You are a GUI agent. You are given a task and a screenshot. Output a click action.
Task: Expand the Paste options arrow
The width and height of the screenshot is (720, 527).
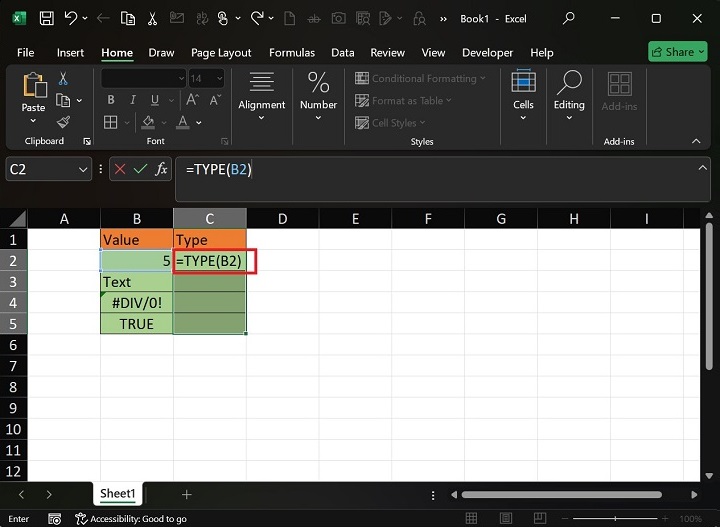pos(33,121)
